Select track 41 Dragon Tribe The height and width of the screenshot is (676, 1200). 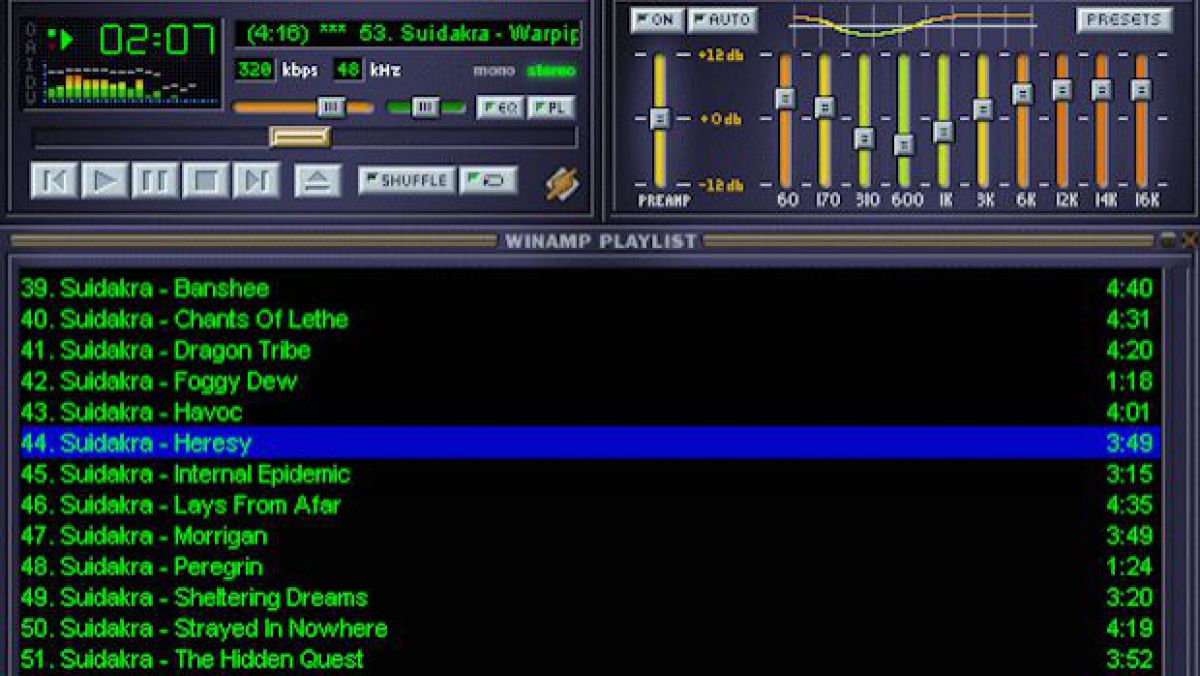pyautogui.click(x=590, y=350)
